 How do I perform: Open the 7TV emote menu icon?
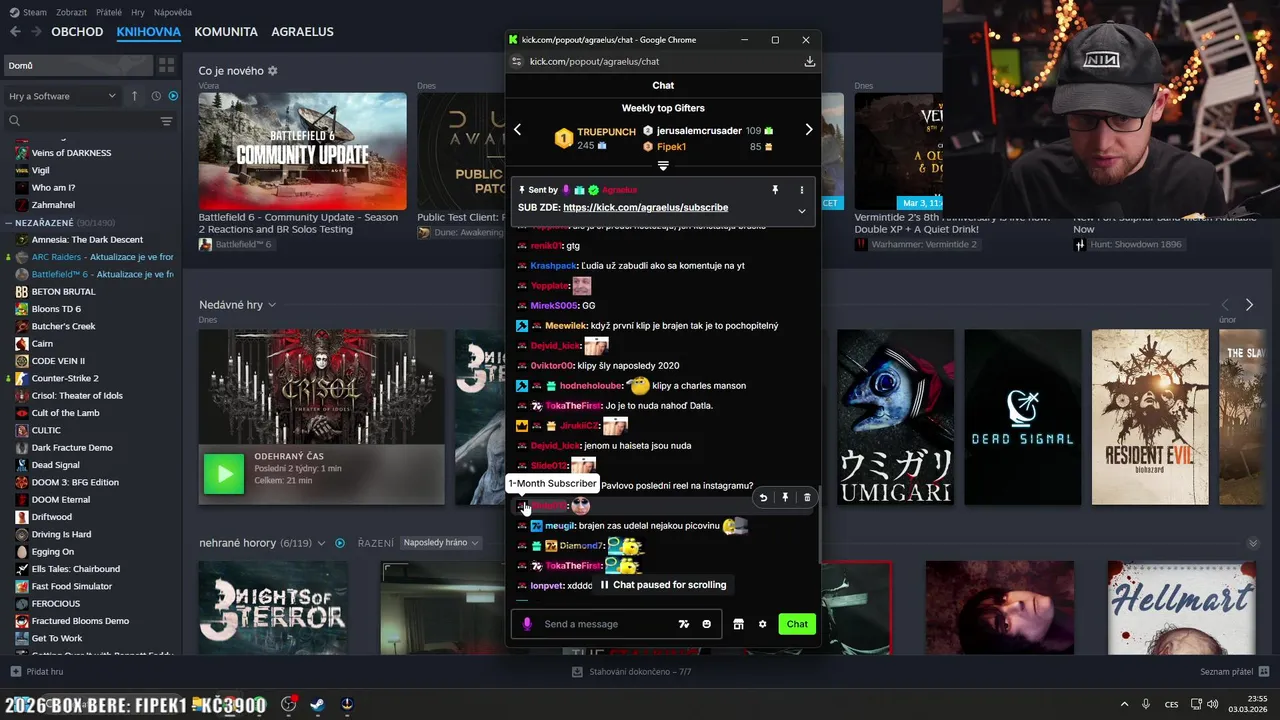(684, 624)
